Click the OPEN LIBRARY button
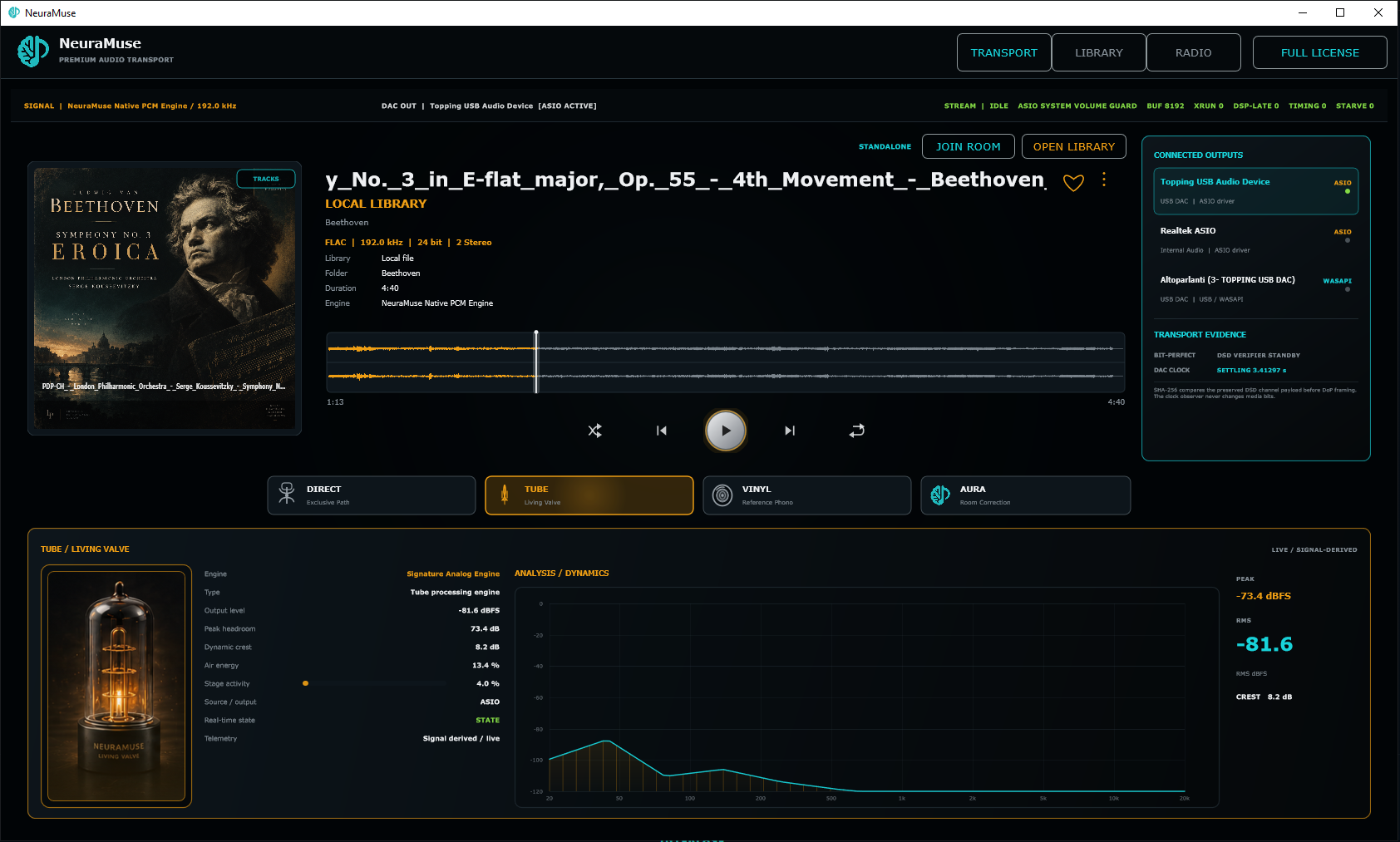This screenshot has width=1400, height=842. click(1074, 146)
